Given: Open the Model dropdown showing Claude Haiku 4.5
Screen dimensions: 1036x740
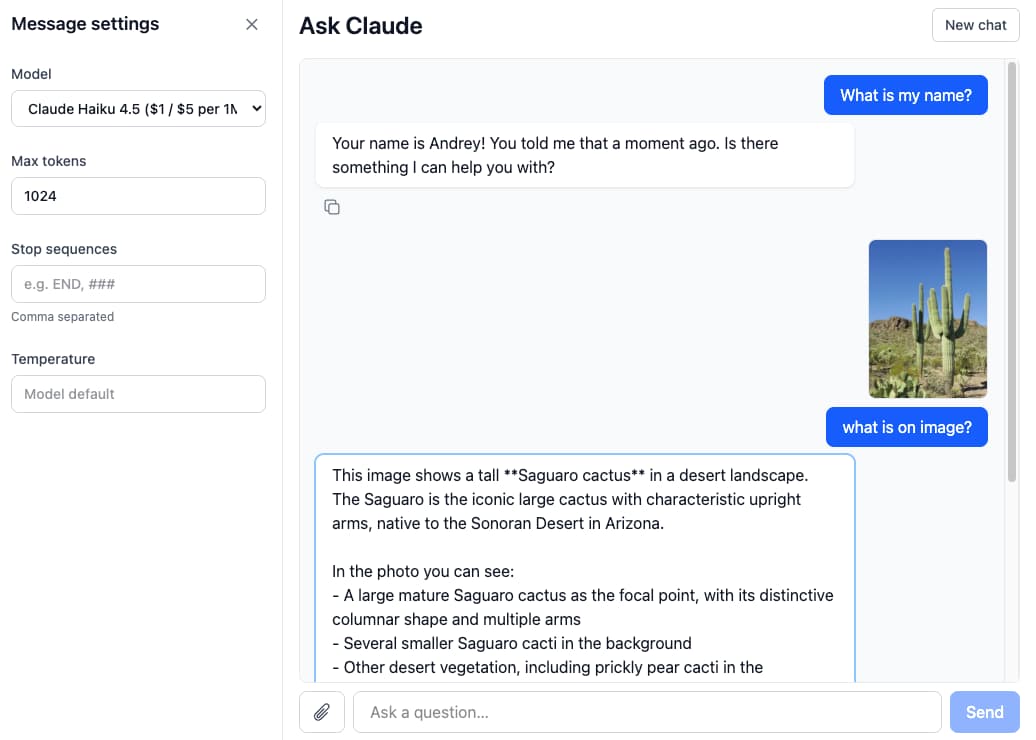Looking at the screenshot, I should point(138,109).
